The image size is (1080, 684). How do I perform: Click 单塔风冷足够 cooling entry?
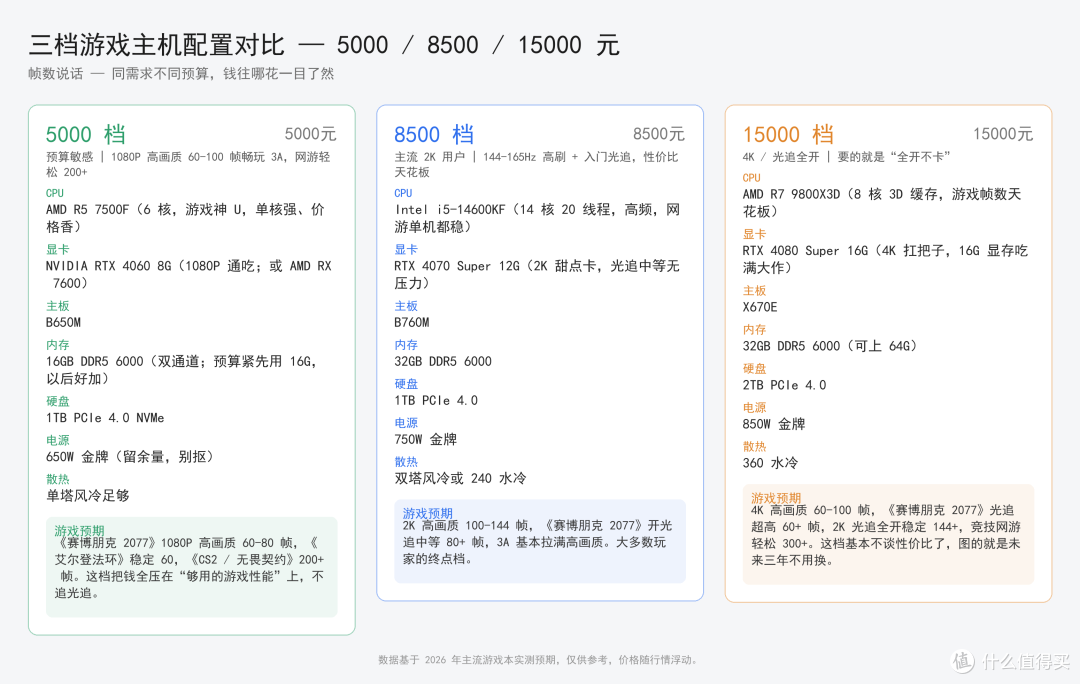[x=87, y=496]
